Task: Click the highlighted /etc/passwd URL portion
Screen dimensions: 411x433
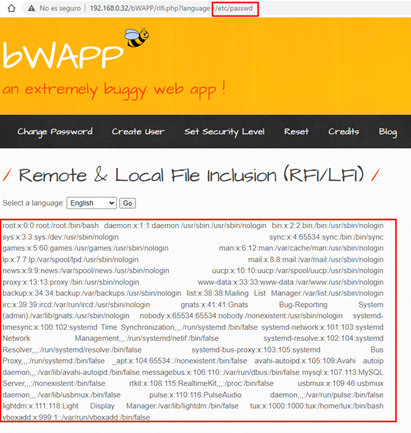Action: click(235, 8)
